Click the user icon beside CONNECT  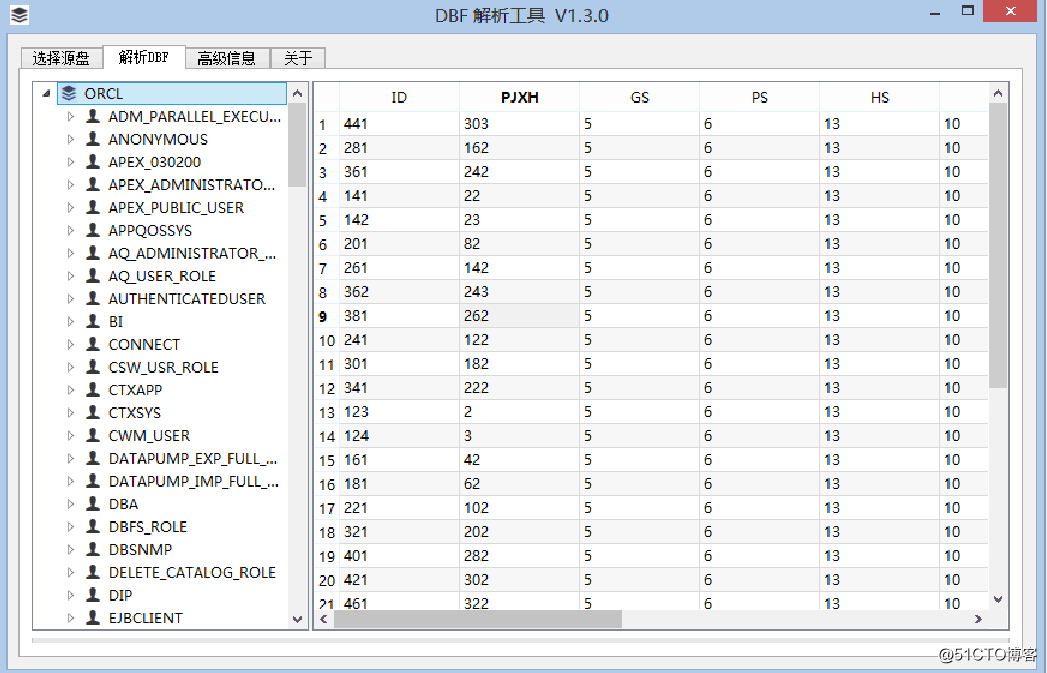93,345
